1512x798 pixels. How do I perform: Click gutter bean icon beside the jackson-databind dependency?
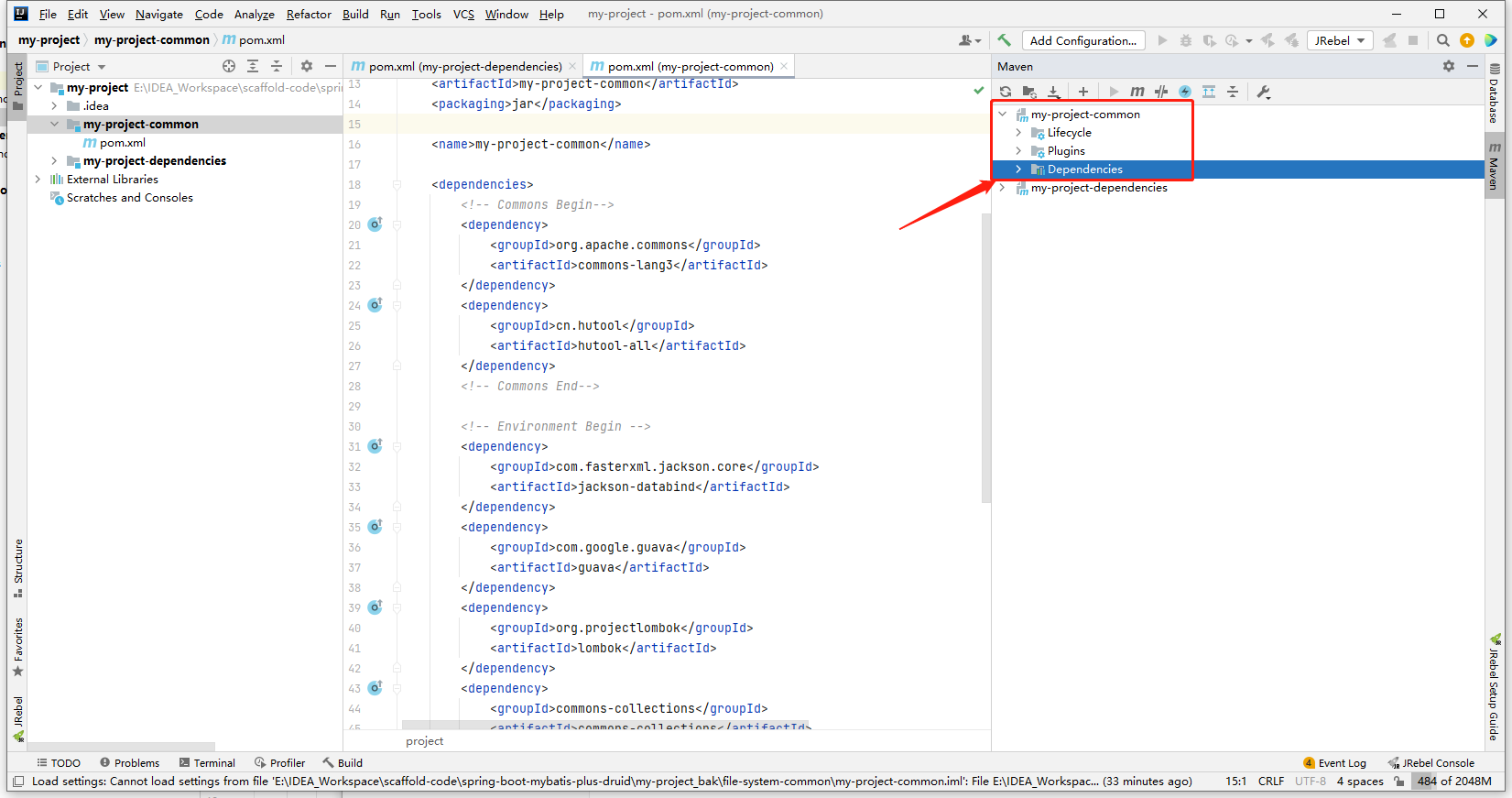tap(375, 446)
